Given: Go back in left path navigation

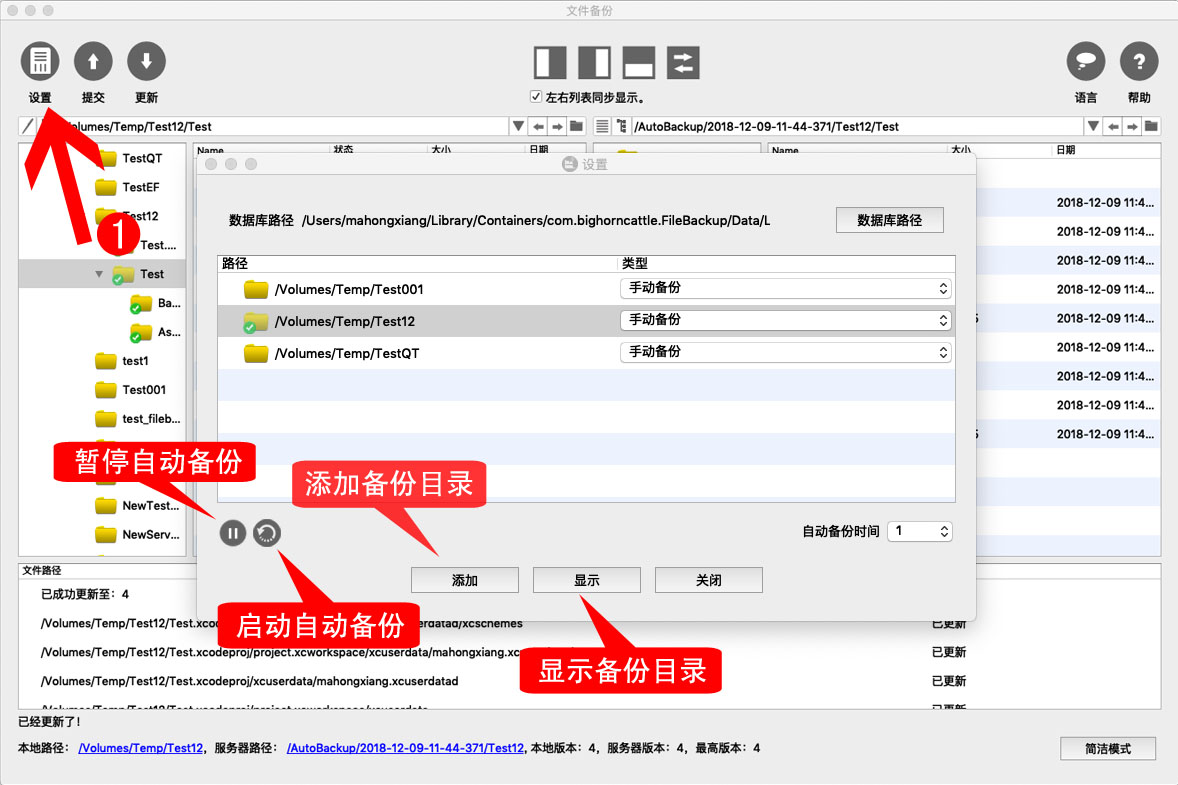Looking at the screenshot, I should [538, 126].
